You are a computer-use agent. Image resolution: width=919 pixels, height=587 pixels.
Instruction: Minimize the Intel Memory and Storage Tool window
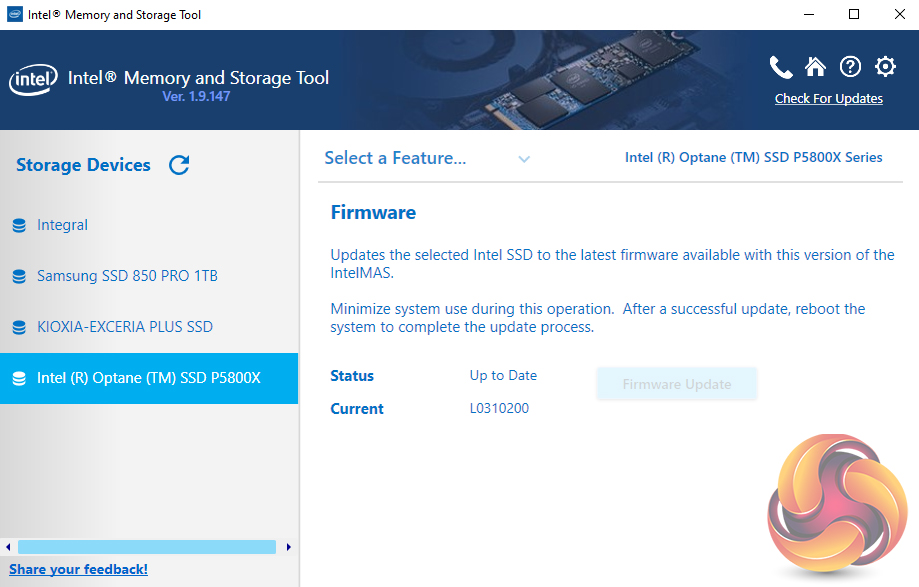click(809, 14)
